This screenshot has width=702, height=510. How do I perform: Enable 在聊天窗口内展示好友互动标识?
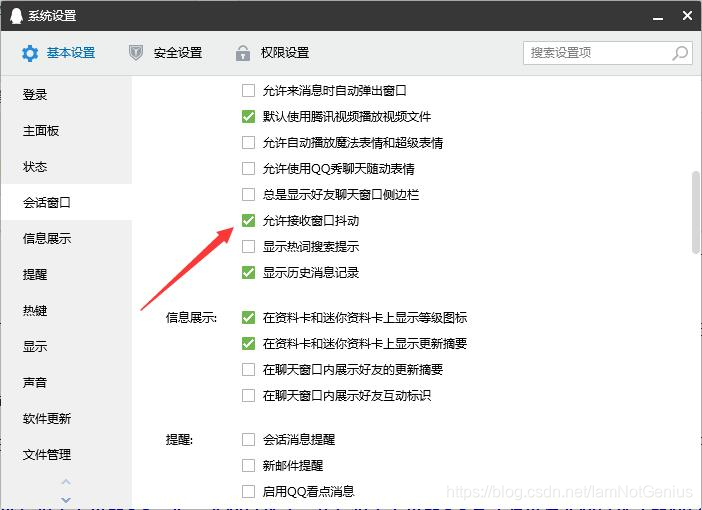248,396
